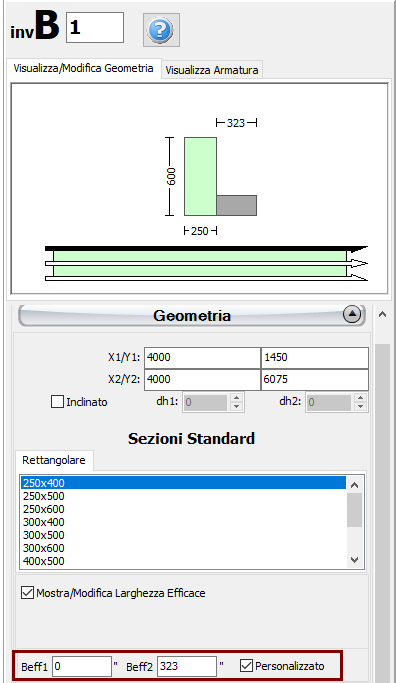The width and height of the screenshot is (396, 683).
Task: Click the section list scroll-down arrow
Action: (x=355, y=560)
